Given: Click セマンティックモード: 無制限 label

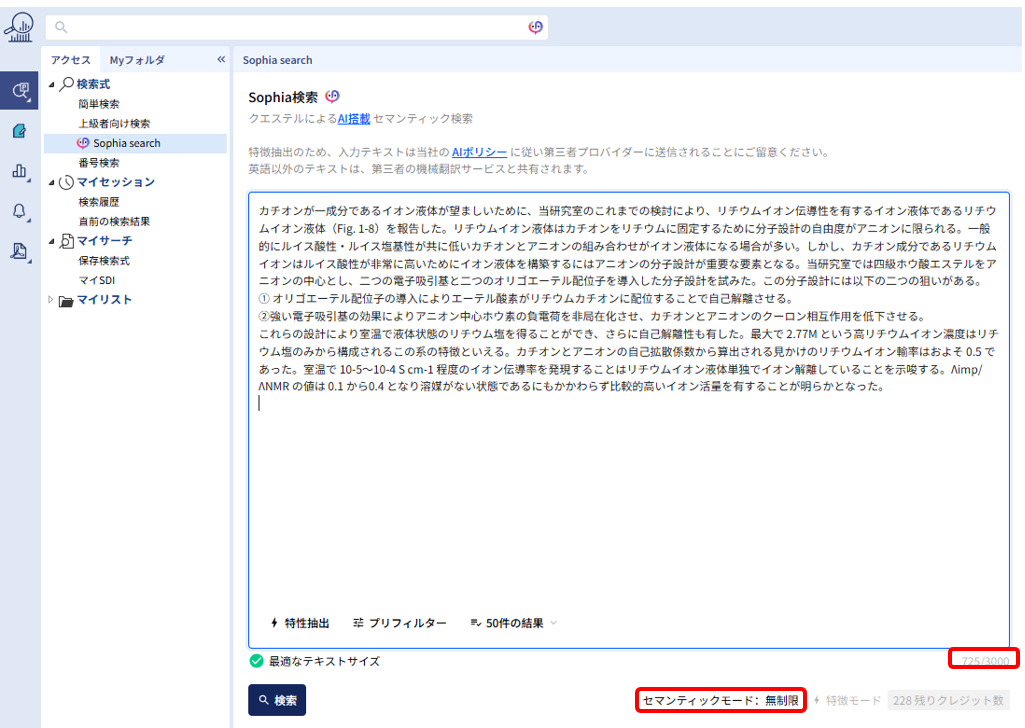Looking at the screenshot, I should point(720,701).
